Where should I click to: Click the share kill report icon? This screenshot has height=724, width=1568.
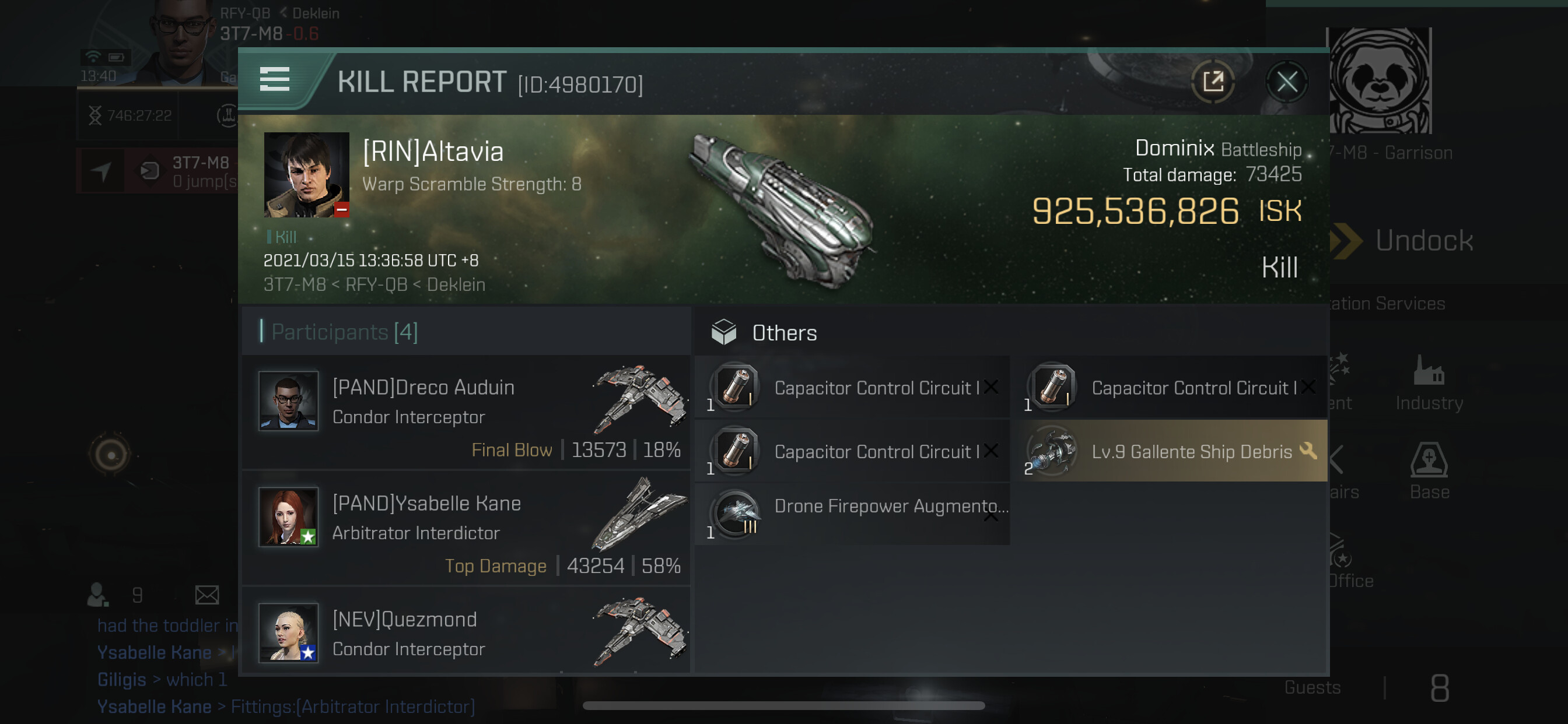[x=1212, y=82]
